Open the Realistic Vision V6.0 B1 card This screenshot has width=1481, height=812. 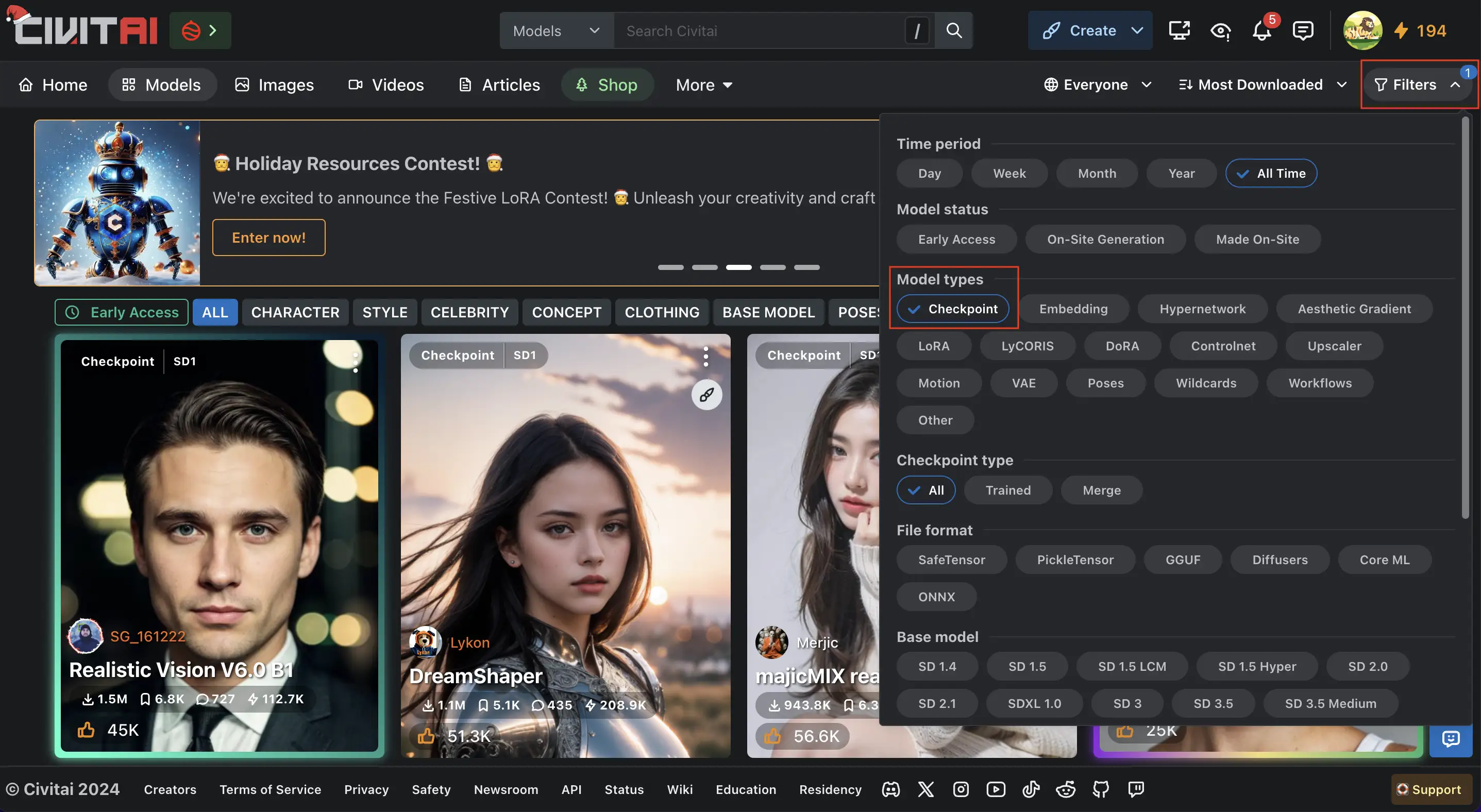pos(219,545)
